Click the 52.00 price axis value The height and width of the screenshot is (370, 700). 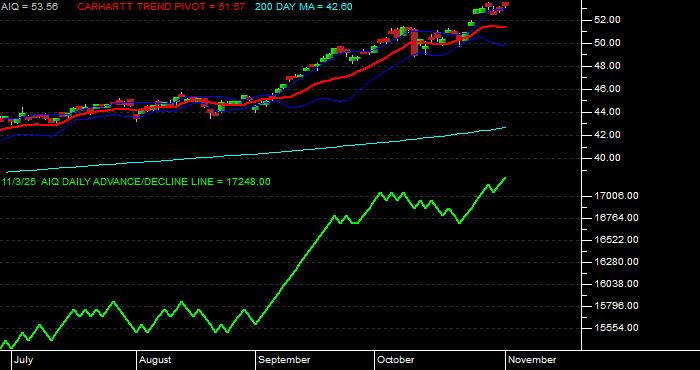click(x=607, y=20)
